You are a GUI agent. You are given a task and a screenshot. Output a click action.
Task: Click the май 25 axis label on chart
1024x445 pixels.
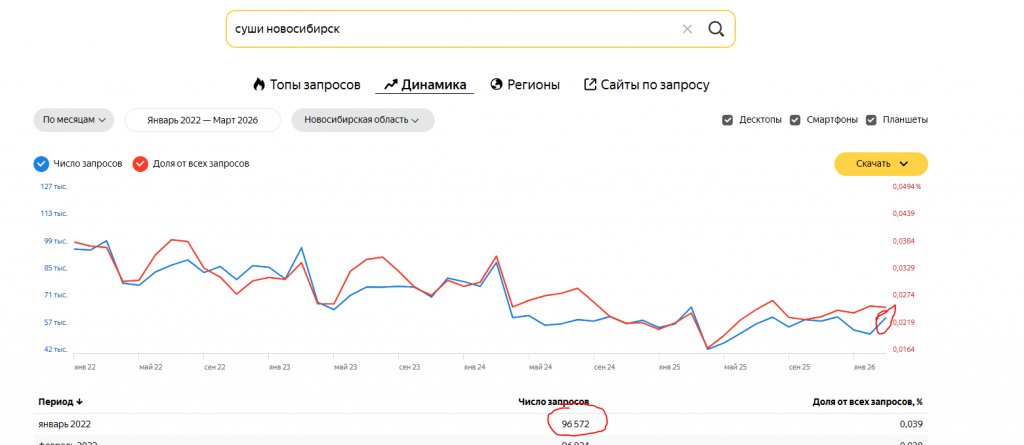coord(735,367)
